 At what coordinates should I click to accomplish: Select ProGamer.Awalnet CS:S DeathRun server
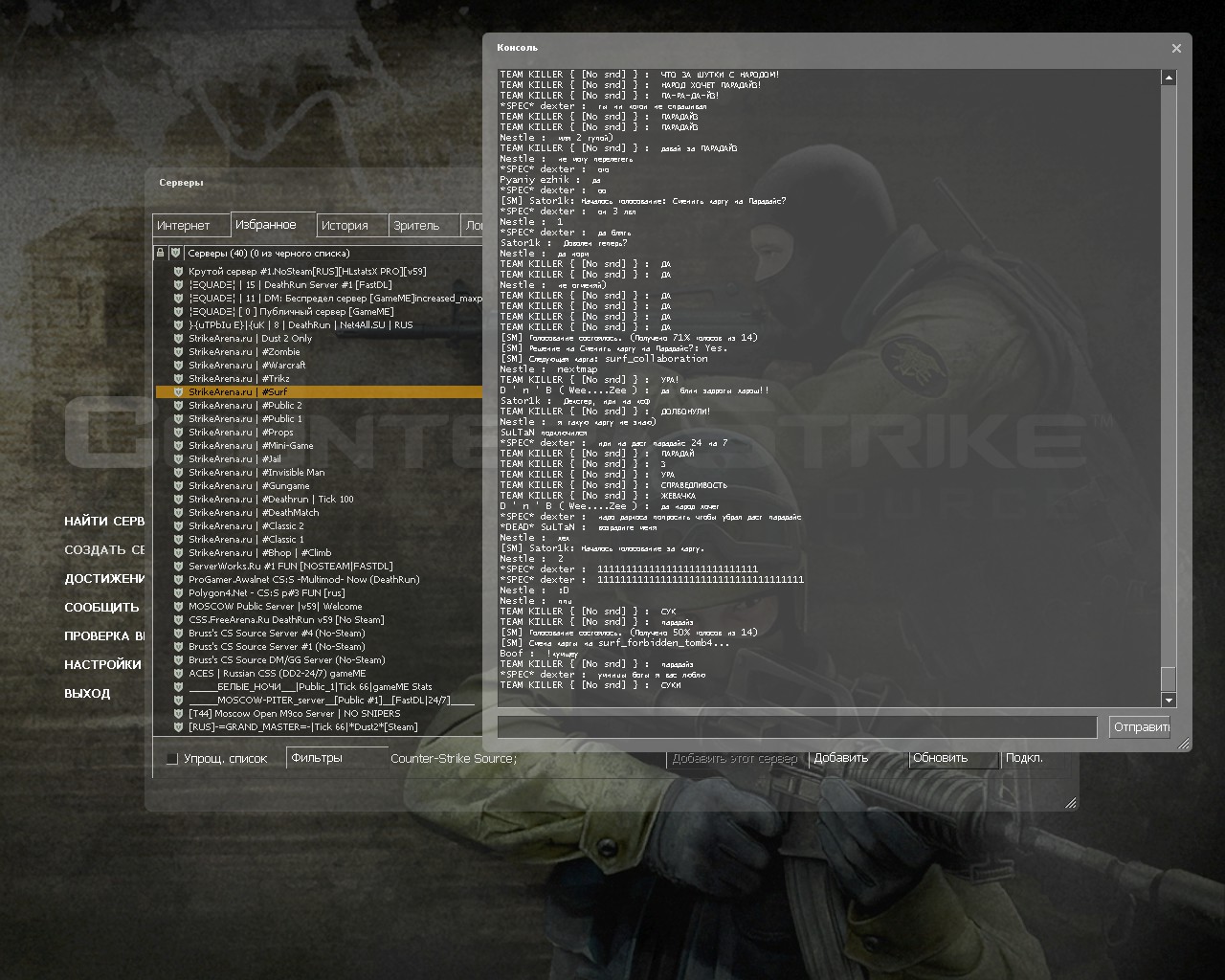pos(320,580)
